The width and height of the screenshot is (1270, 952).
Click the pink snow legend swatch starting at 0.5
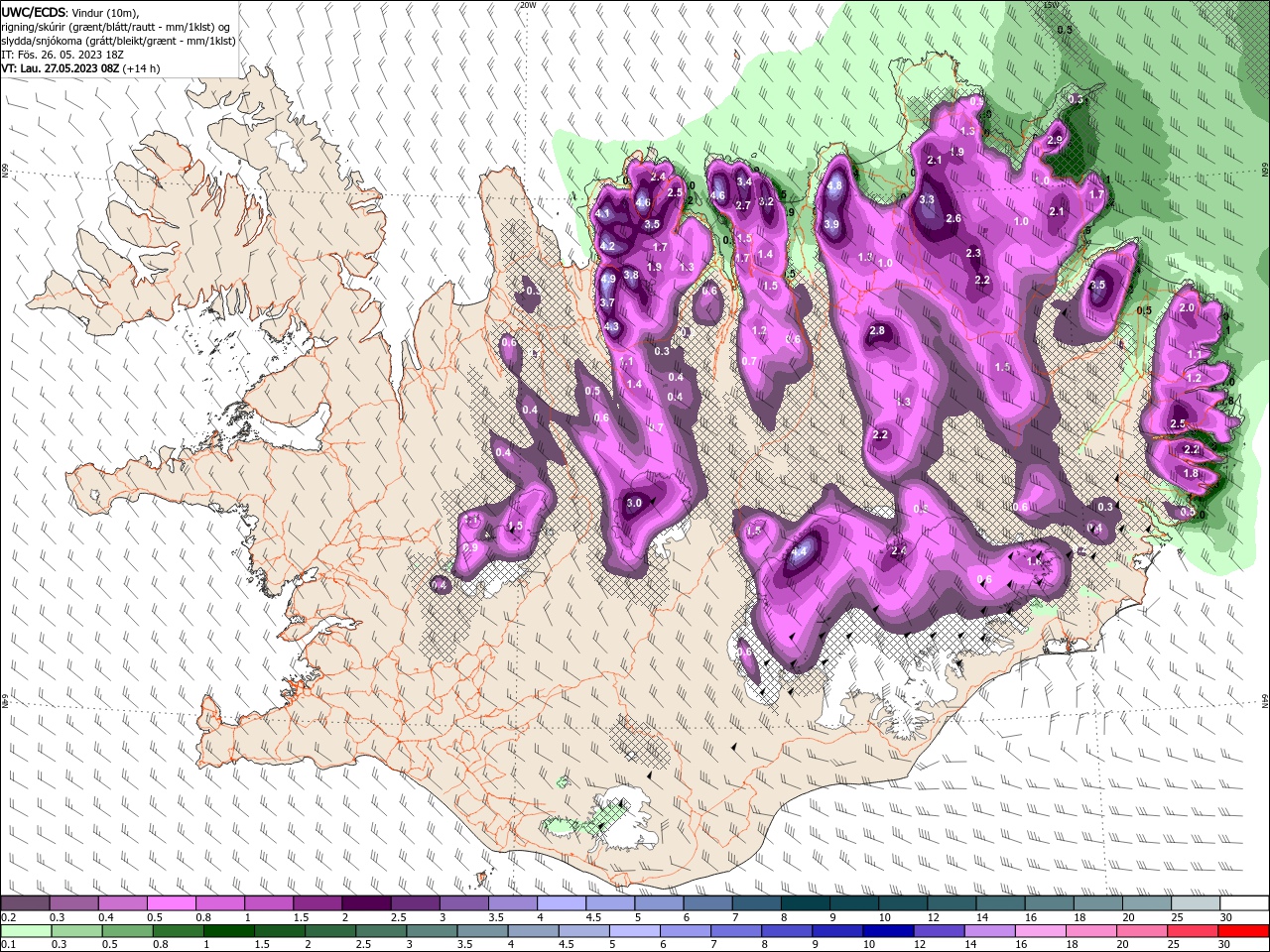(172, 903)
